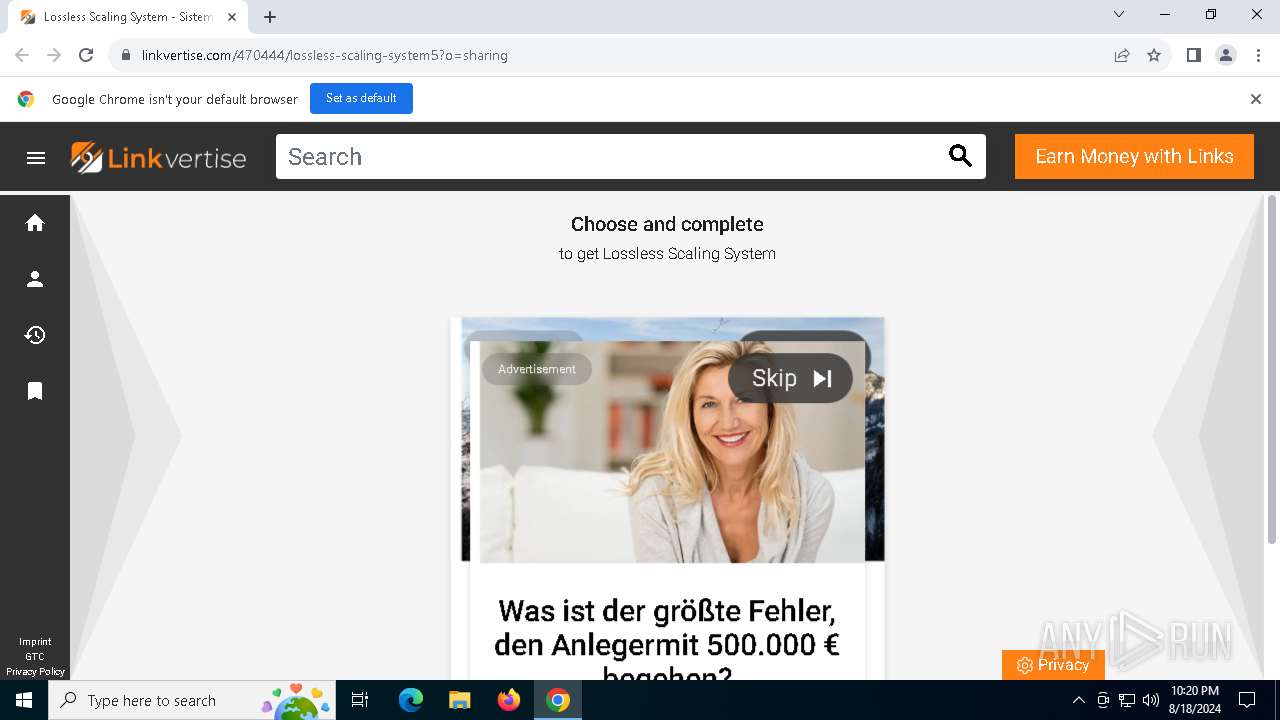The width and height of the screenshot is (1280, 720).
Task: Select Chrome on the taskbar
Action: coord(558,700)
